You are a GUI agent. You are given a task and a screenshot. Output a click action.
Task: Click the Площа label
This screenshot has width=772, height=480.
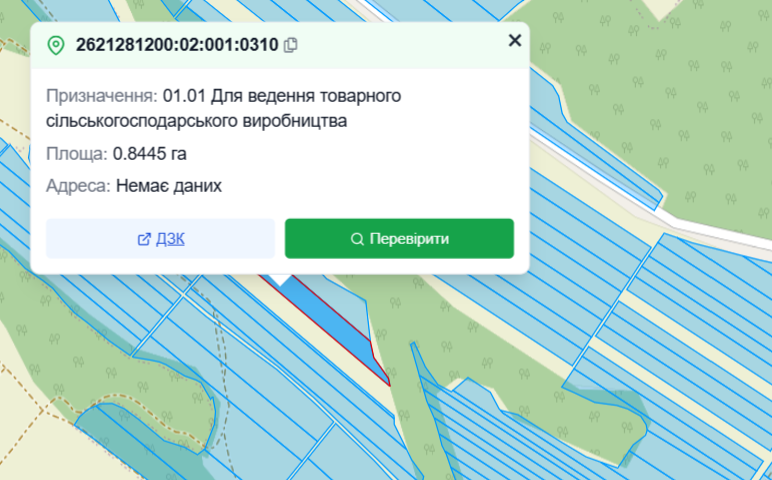76,154
